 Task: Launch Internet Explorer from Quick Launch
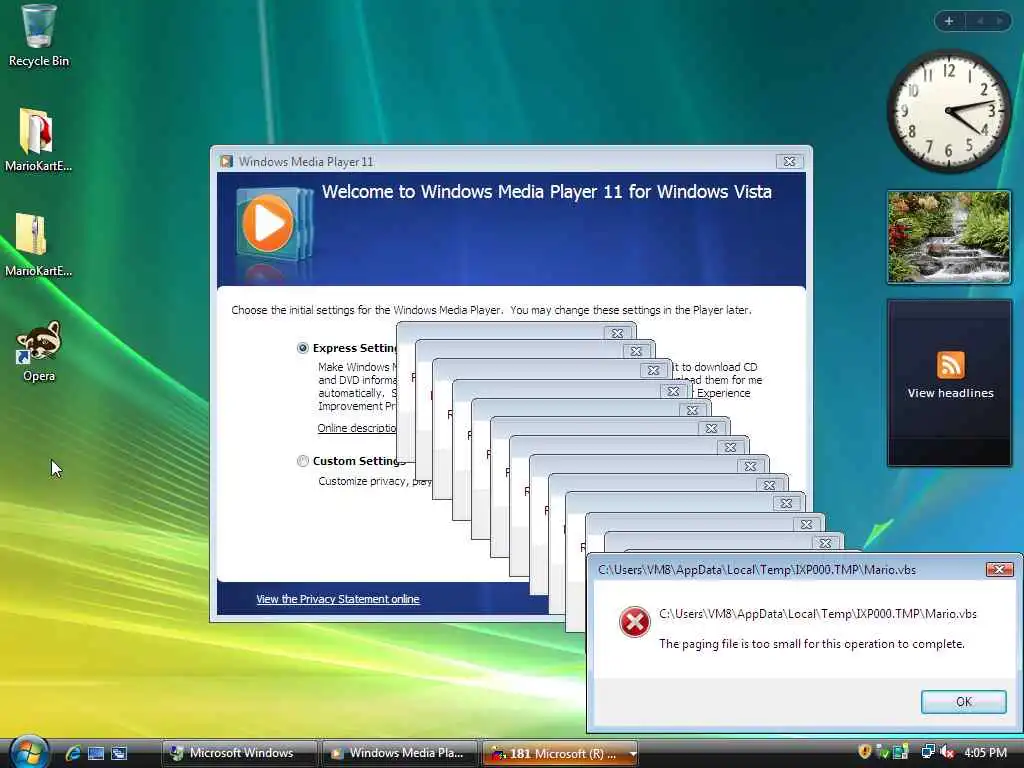[x=72, y=753]
